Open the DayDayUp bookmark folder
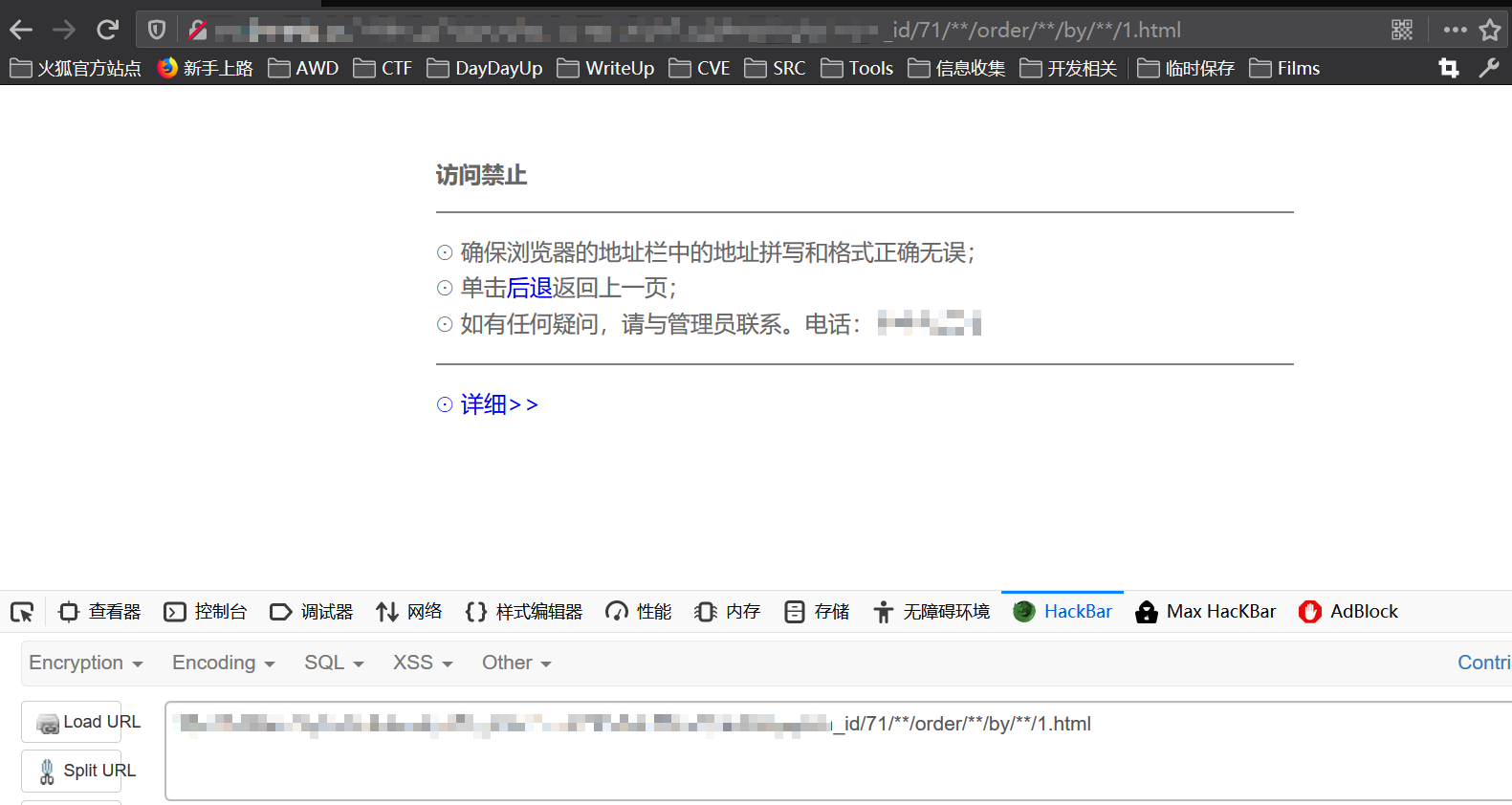Viewport: 1512px width, 805px height. coord(485,68)
